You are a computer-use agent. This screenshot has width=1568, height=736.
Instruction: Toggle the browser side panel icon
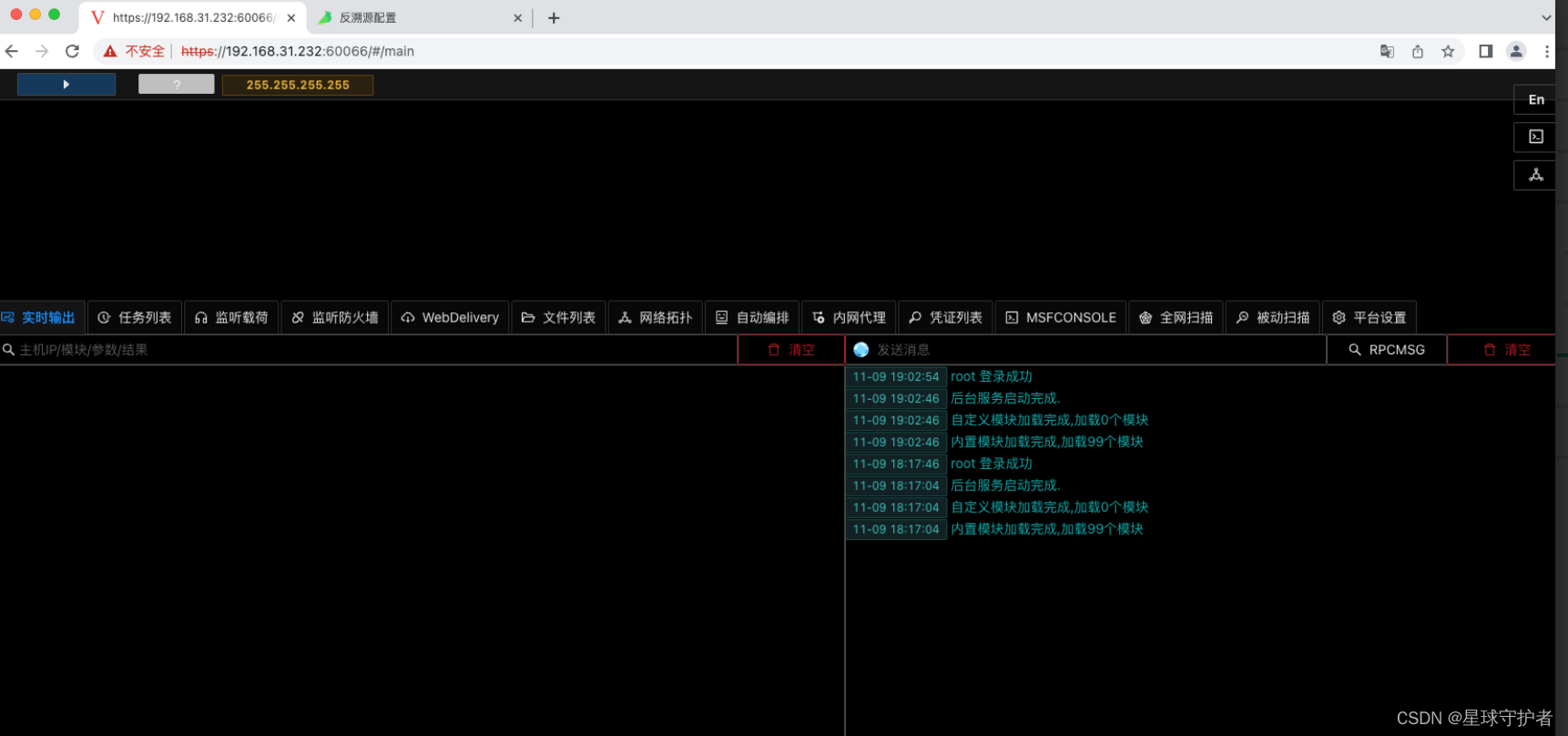(x=1485, y=51)
